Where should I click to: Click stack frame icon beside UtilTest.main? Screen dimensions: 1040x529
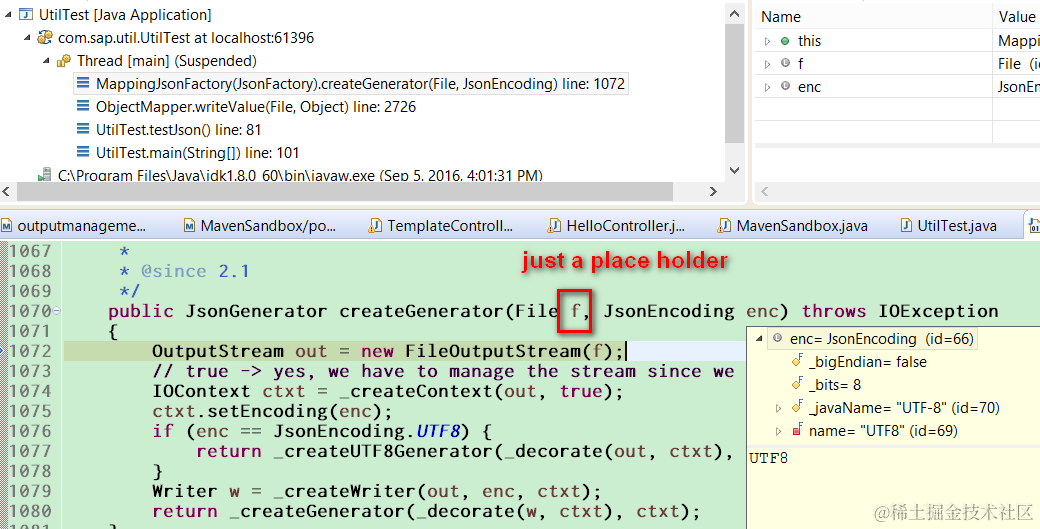83,152
